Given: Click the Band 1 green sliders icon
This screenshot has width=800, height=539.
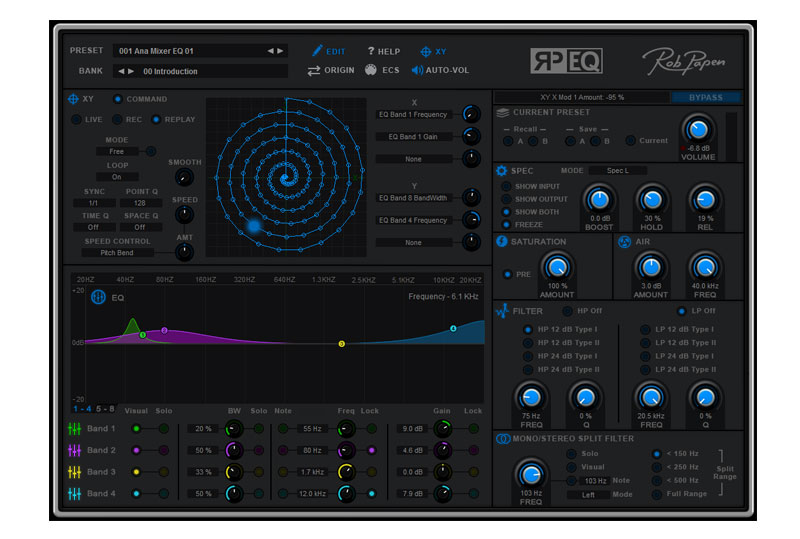Looking at the screenshot, I should (x=74, y=429).
